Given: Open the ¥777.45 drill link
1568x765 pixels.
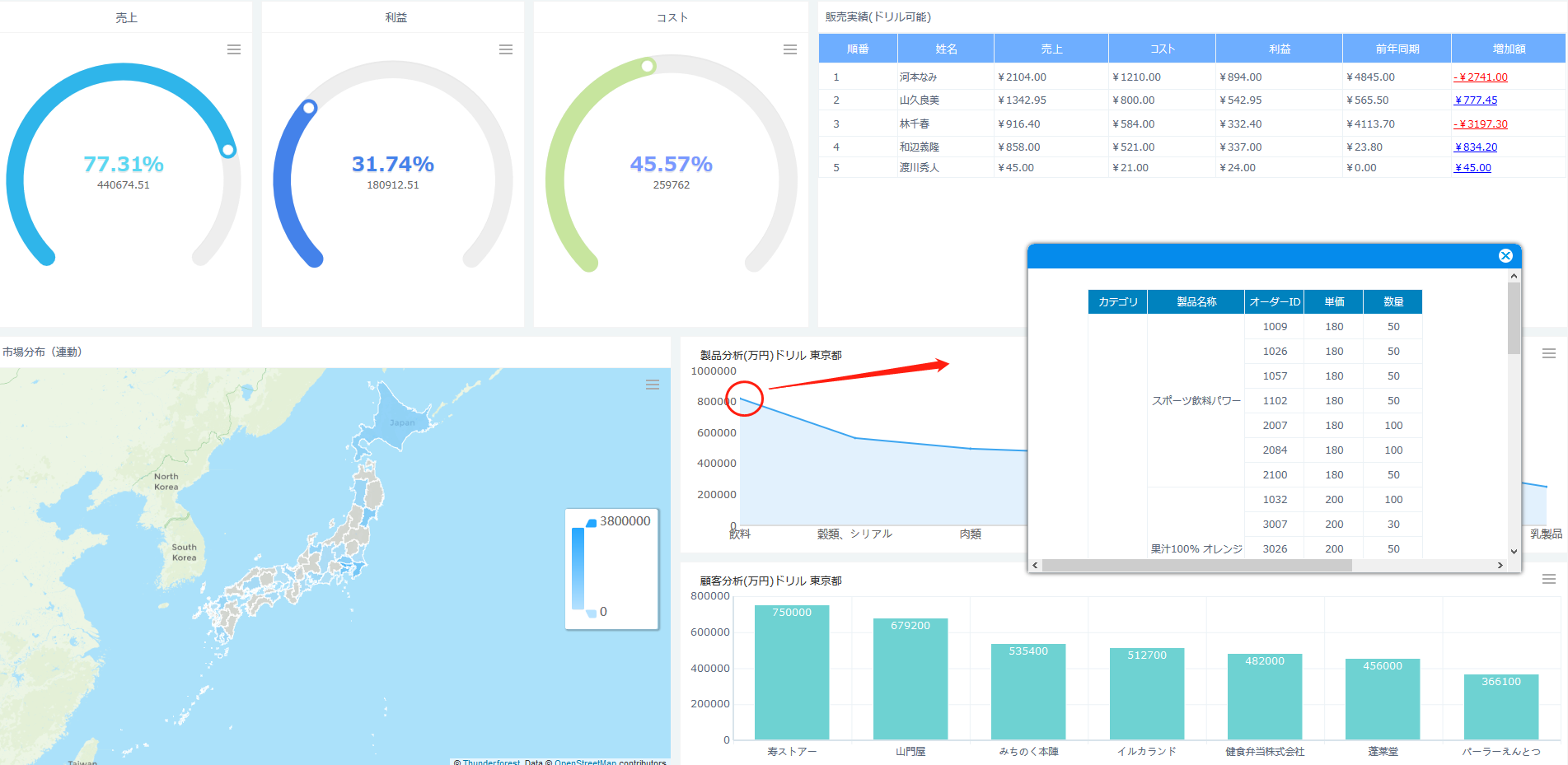Looking at the screenshot, I should click(x=1476, y=100).
